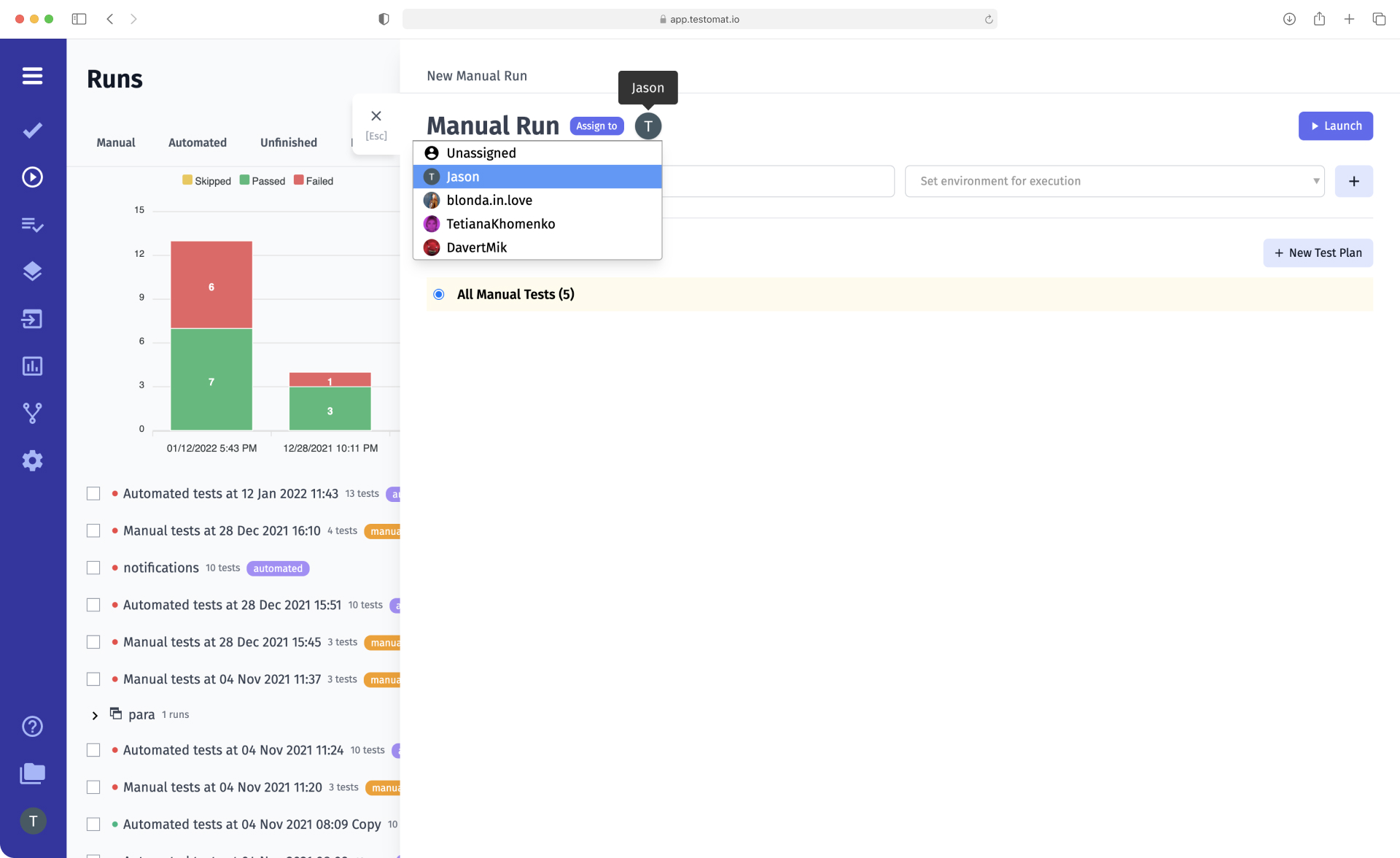Click the branch fork sidebar icon
This screenshot has width=1400, height=858.
[x=32, y=413]
